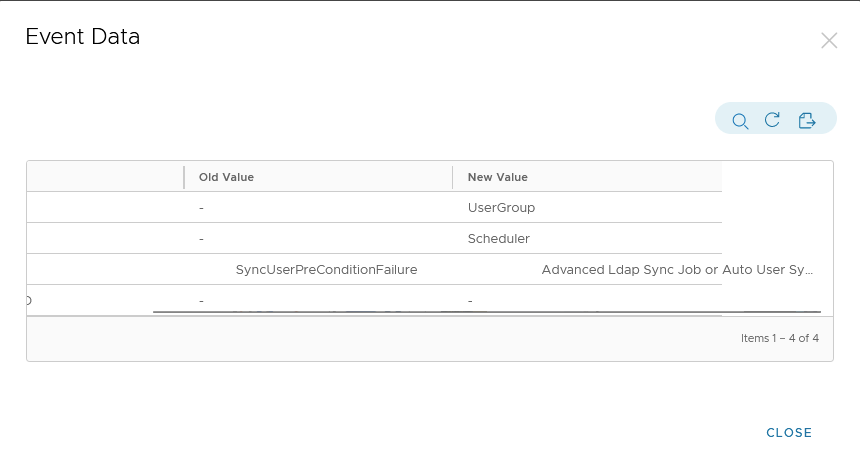This screenshot has width=860, height=471.
Task: Click the search magnifier icon
Action: [740, 121]
